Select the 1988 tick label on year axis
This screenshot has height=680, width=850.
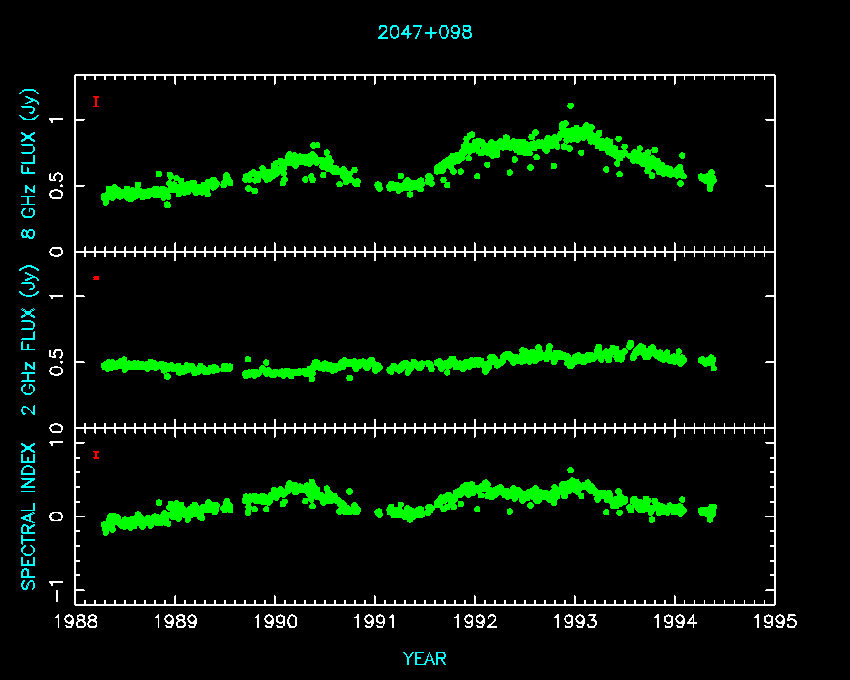(75, 621)
